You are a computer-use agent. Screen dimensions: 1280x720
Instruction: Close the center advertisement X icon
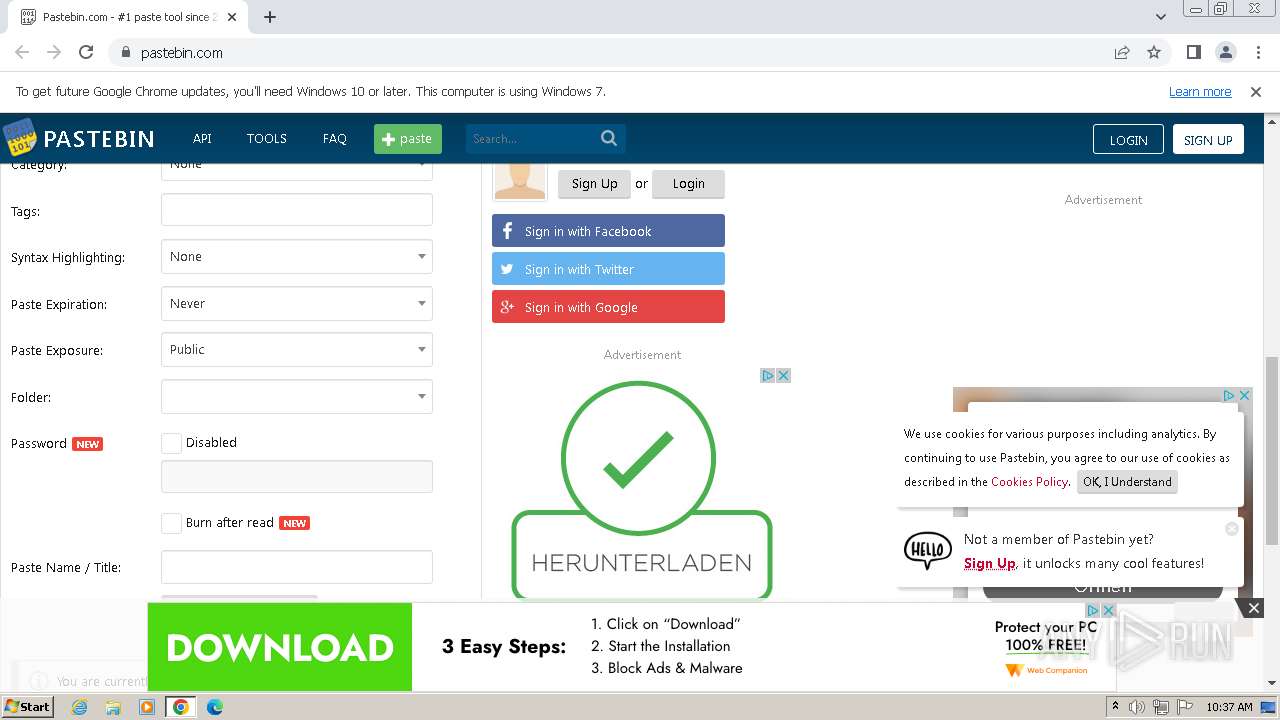pos(784,375)
